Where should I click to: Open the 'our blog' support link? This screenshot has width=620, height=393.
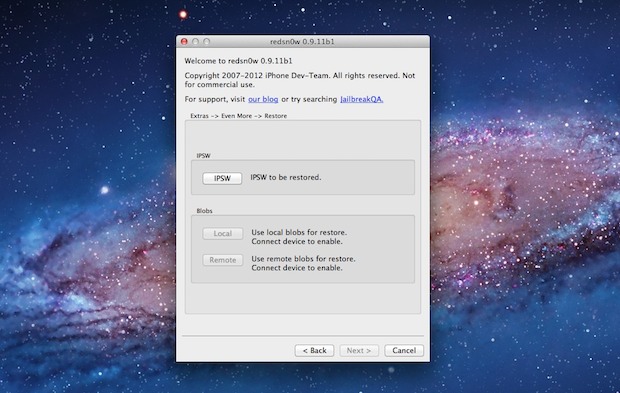point(263,99)
